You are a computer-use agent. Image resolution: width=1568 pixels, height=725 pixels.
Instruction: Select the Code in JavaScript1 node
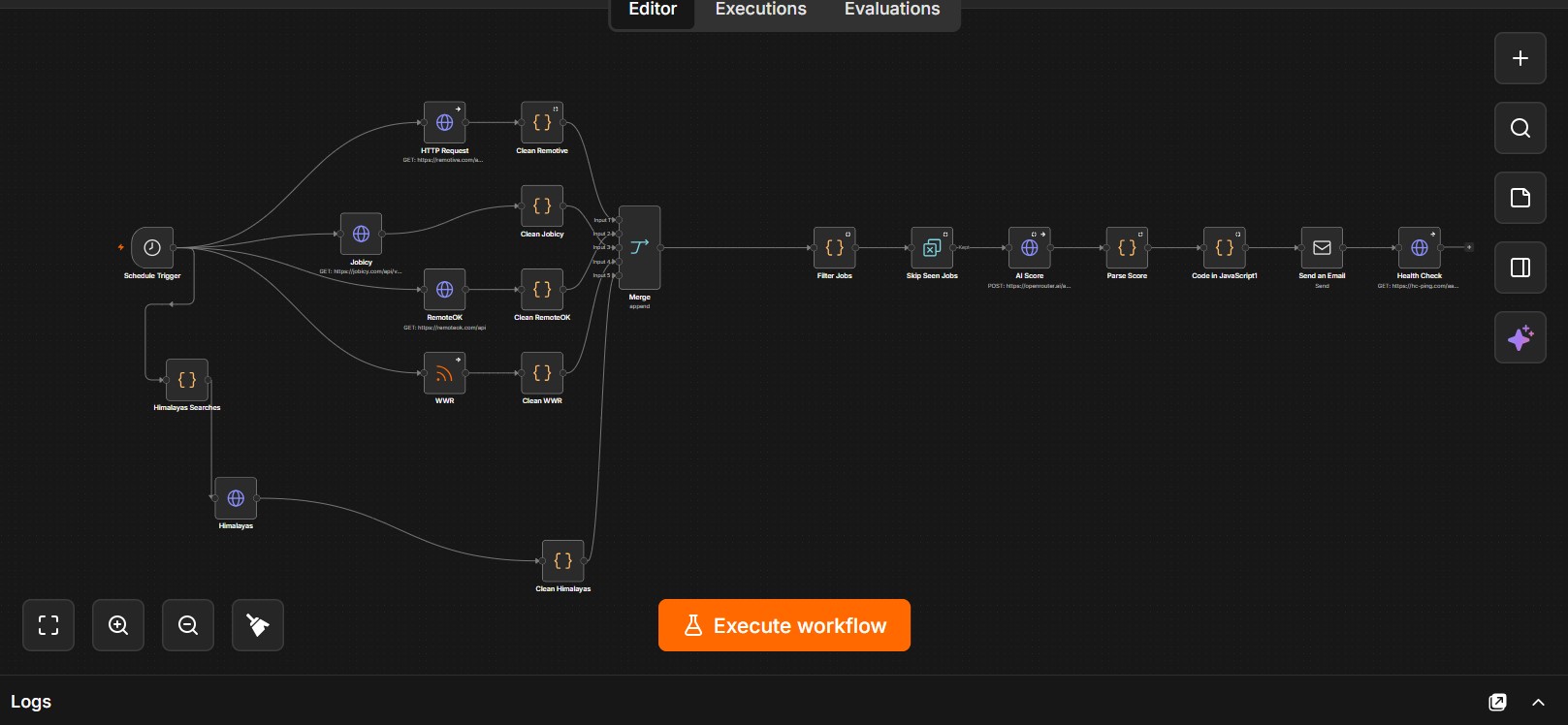tap(1225, 248)
